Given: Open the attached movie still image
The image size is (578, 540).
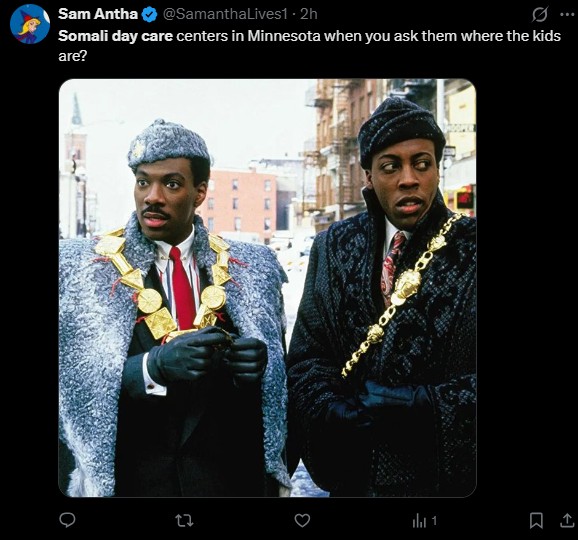Looking at the screenshot, I should 267,288.
